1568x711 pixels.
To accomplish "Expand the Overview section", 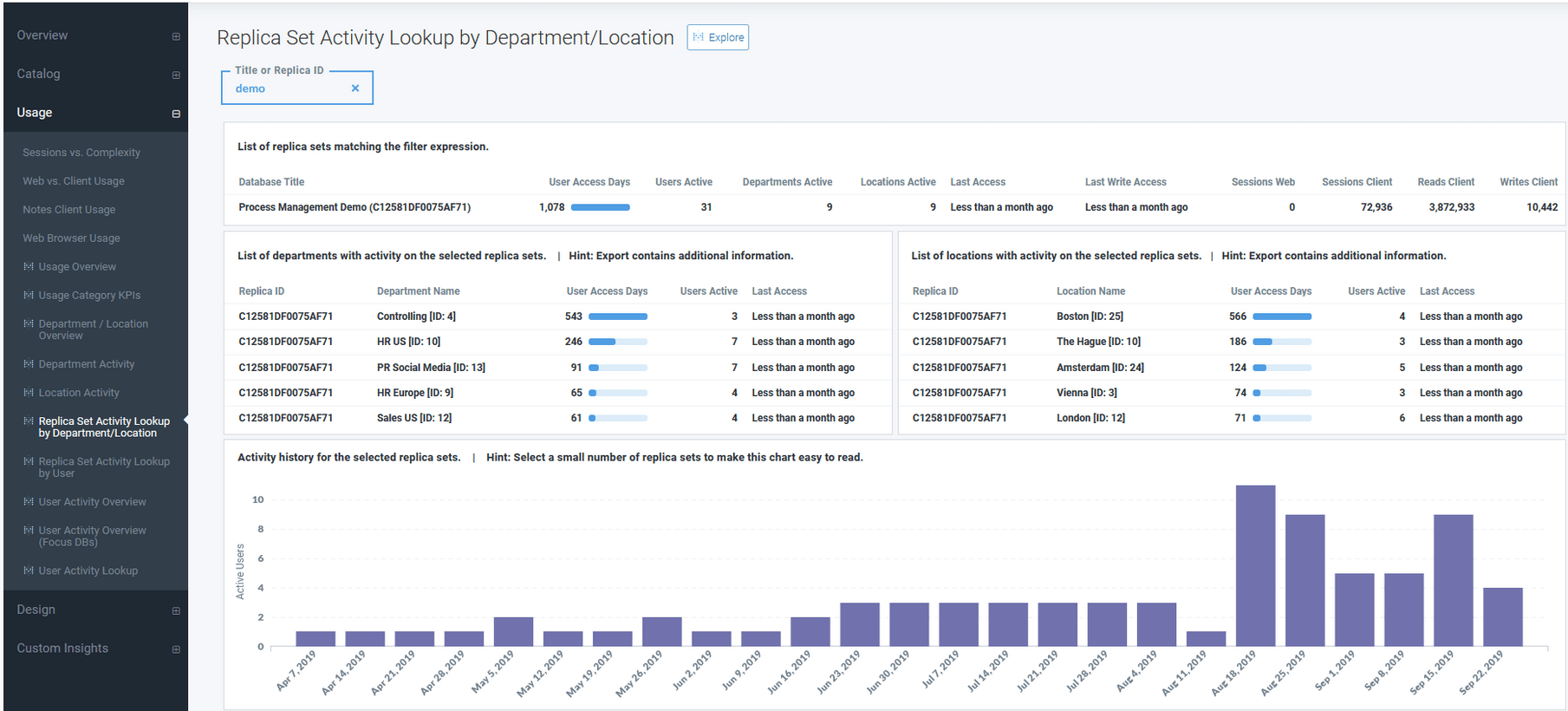I will point(176,36).
